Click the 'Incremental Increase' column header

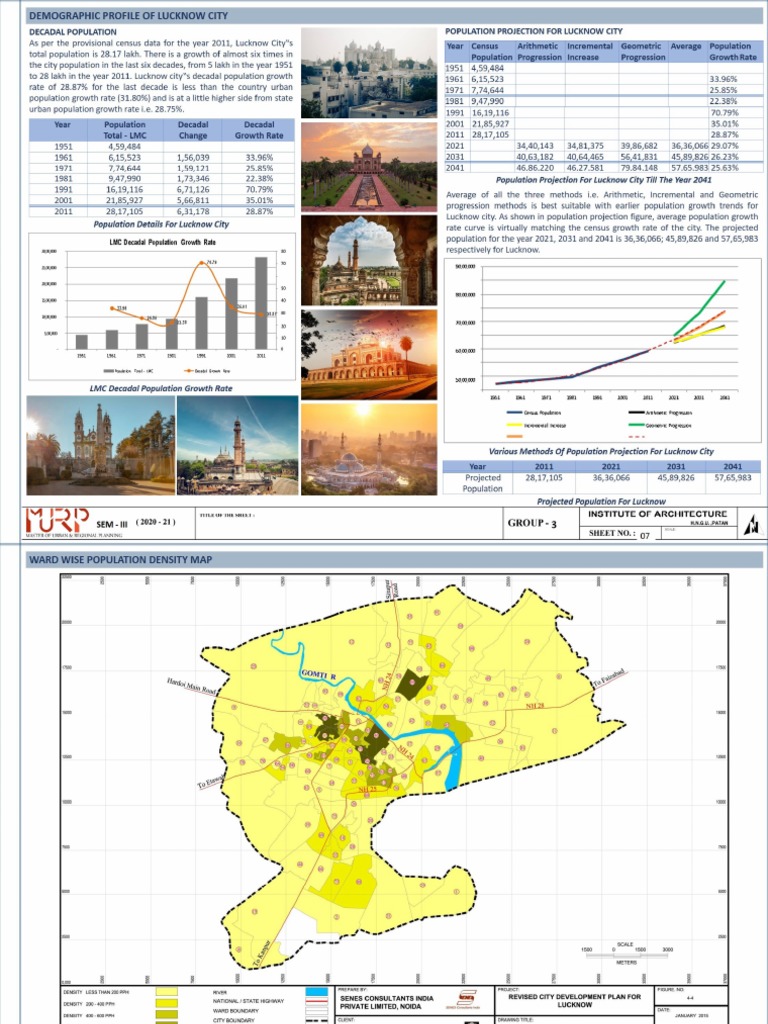coord(590,52)
